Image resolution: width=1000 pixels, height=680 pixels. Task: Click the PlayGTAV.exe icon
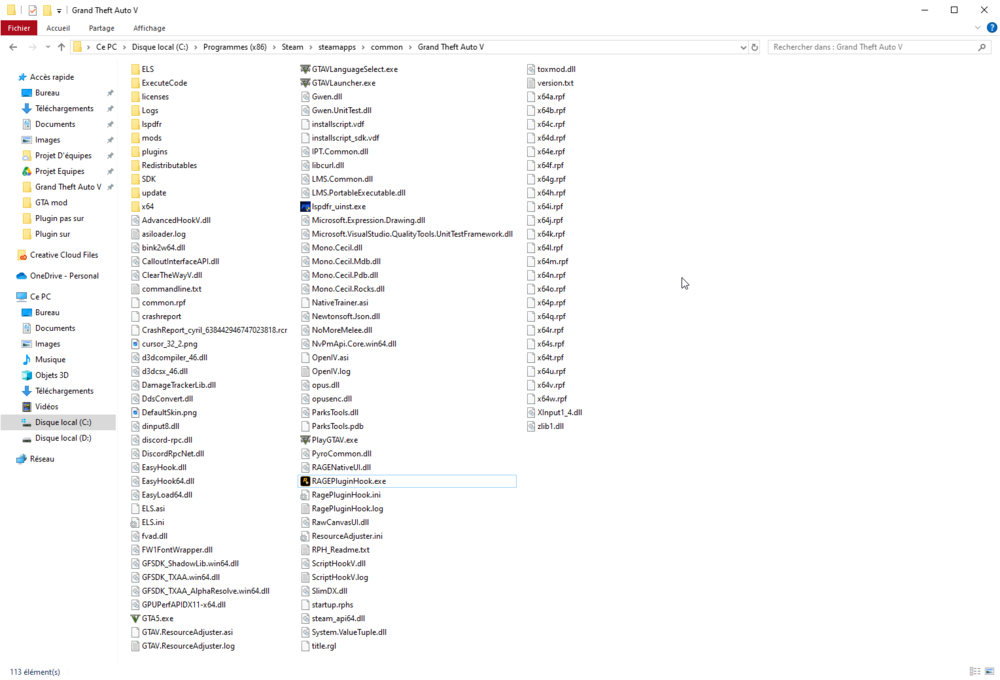[x=305, y=440]
